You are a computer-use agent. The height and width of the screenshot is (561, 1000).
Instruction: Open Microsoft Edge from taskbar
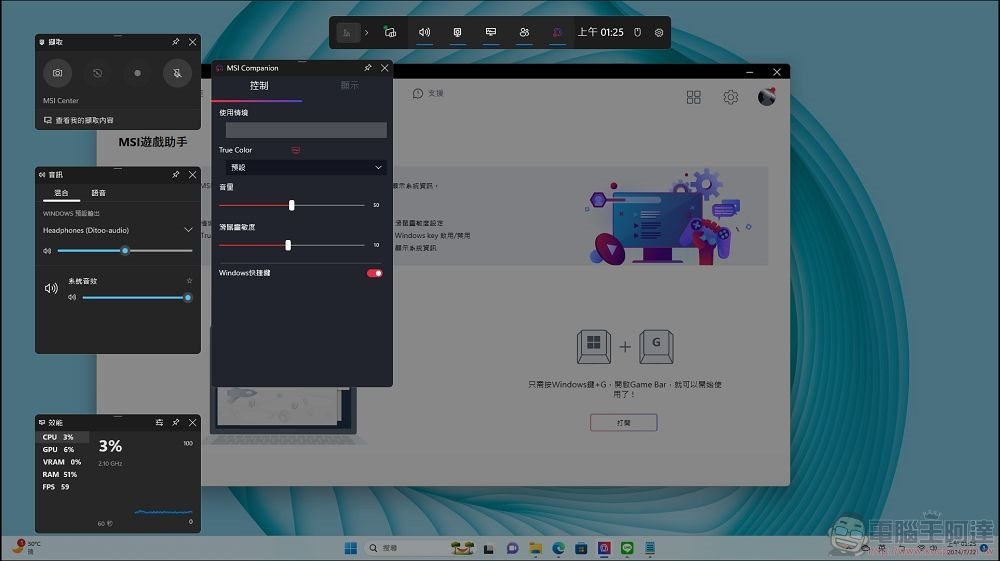[558, 548]
